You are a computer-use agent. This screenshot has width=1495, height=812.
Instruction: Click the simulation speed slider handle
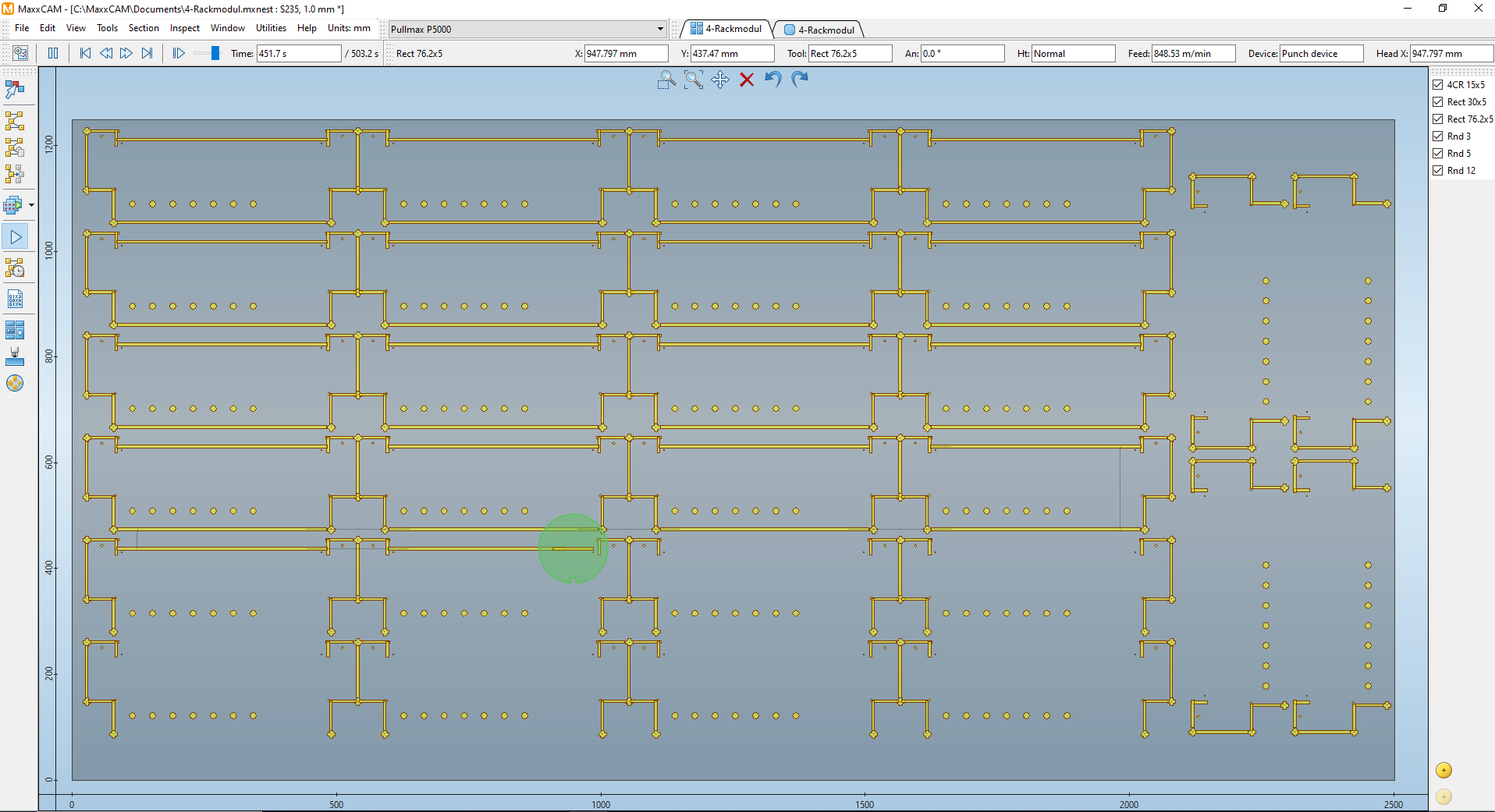click(x=215, y=53)
